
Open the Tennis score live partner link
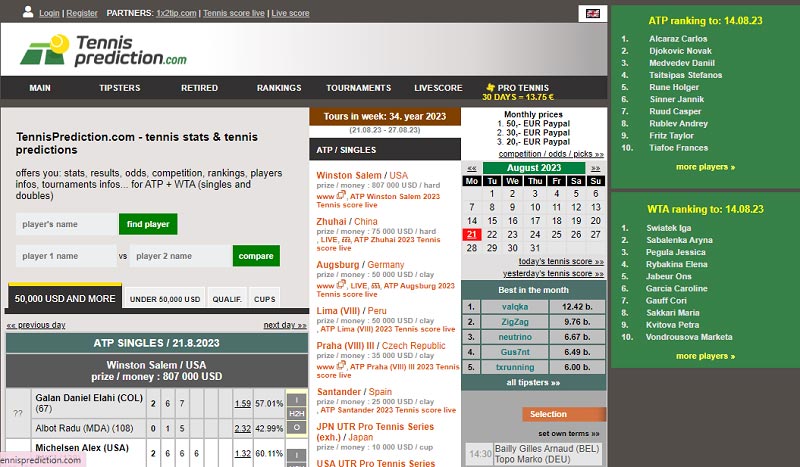click(234, 13)
